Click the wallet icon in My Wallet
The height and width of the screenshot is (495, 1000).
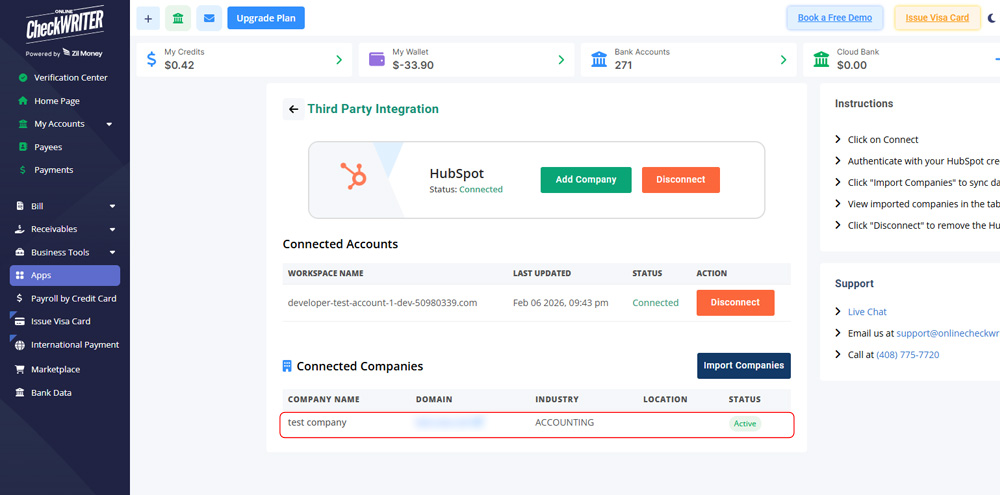(377, 59)
